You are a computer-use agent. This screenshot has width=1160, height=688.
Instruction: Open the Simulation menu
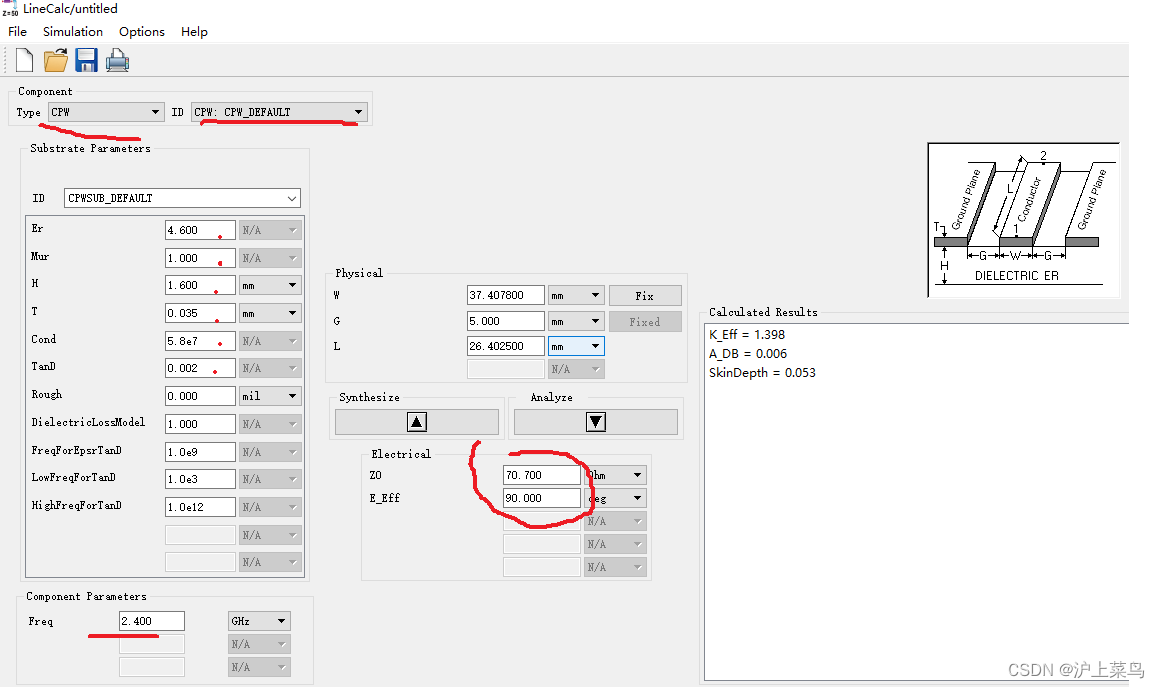click(72, 32)
